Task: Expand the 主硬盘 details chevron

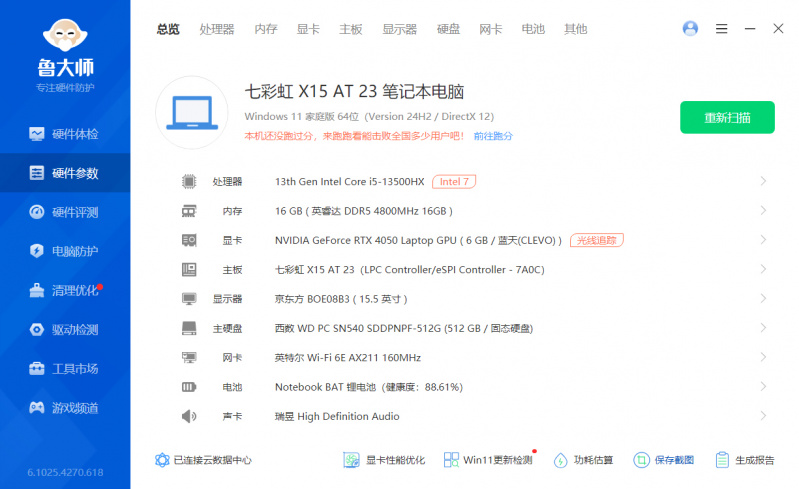Action: click(x=763, y=328)
